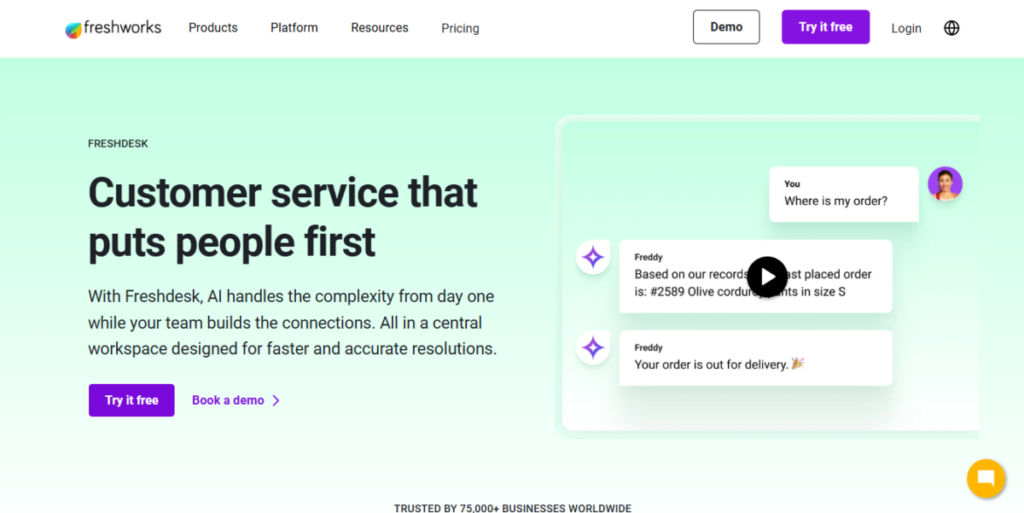This screenshot has height=513, width=1024.
Task: Expand the Platform menu
Action: (x=294, y=28)
